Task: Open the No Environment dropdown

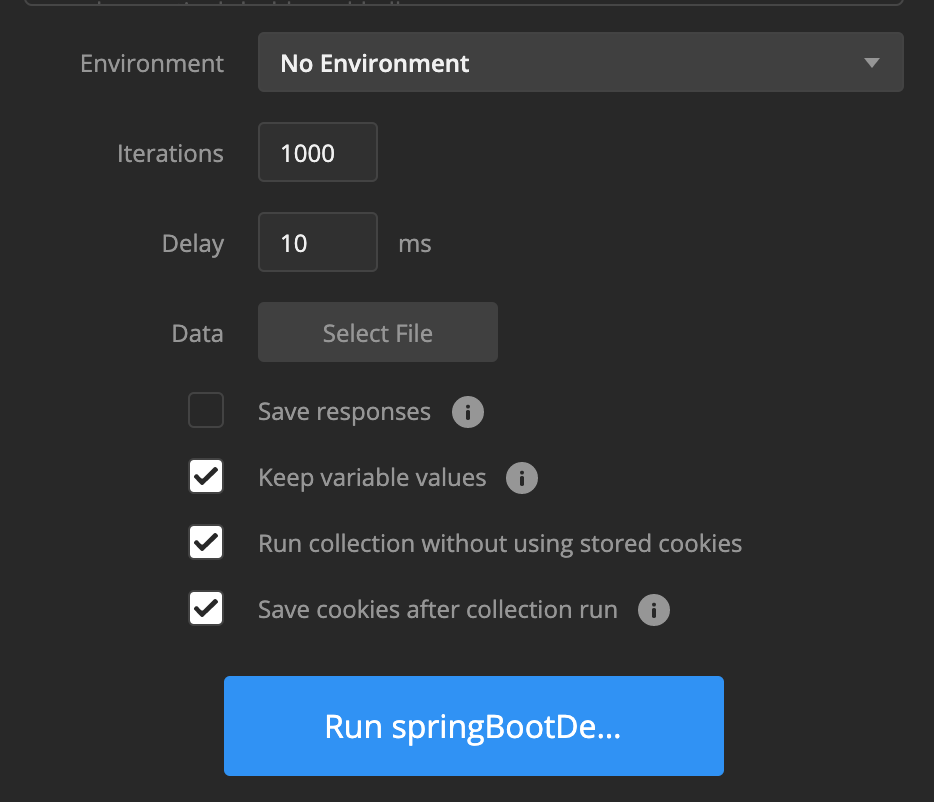Action: point(580,63)
